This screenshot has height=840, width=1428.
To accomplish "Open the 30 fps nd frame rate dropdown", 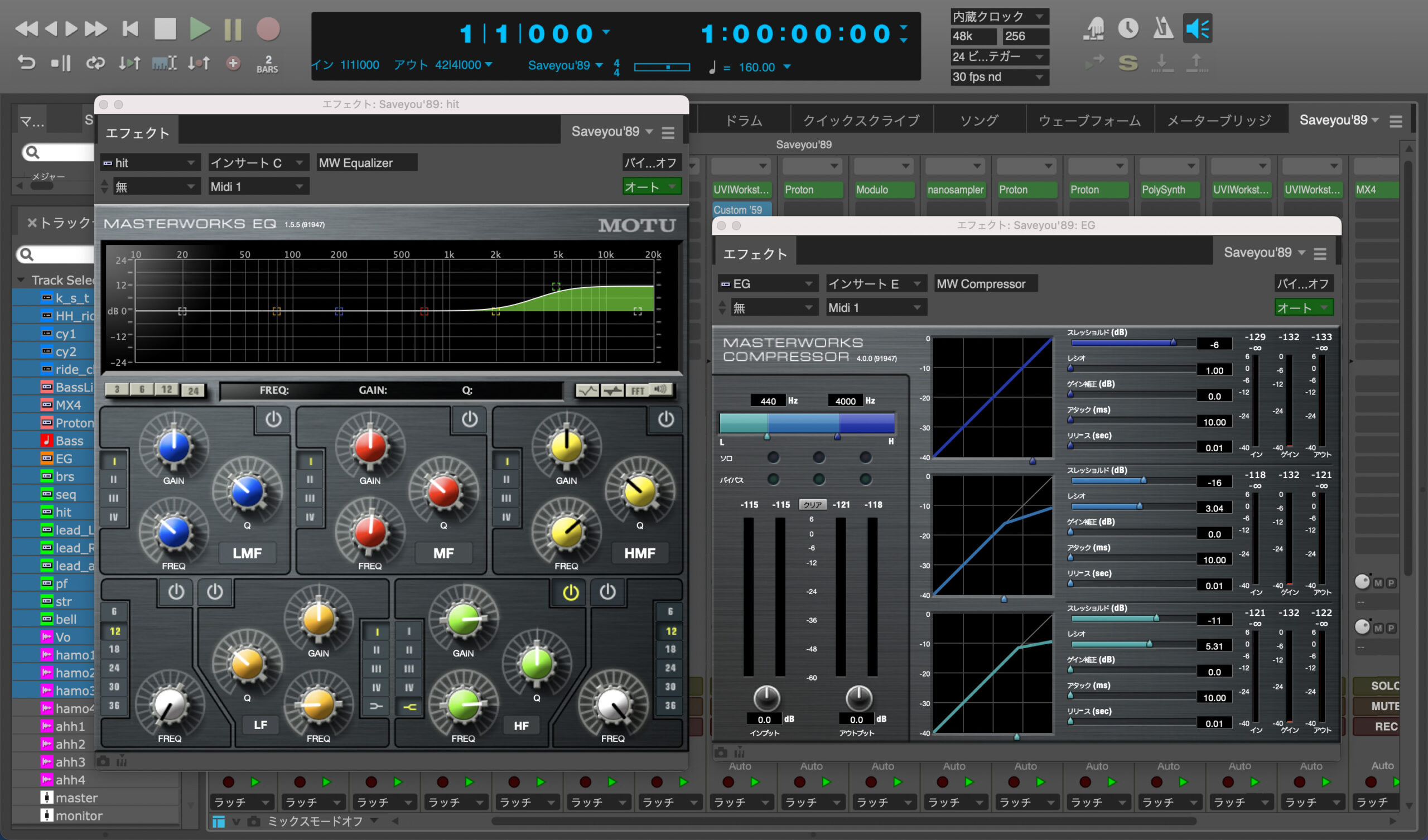I will (1000, 77).
